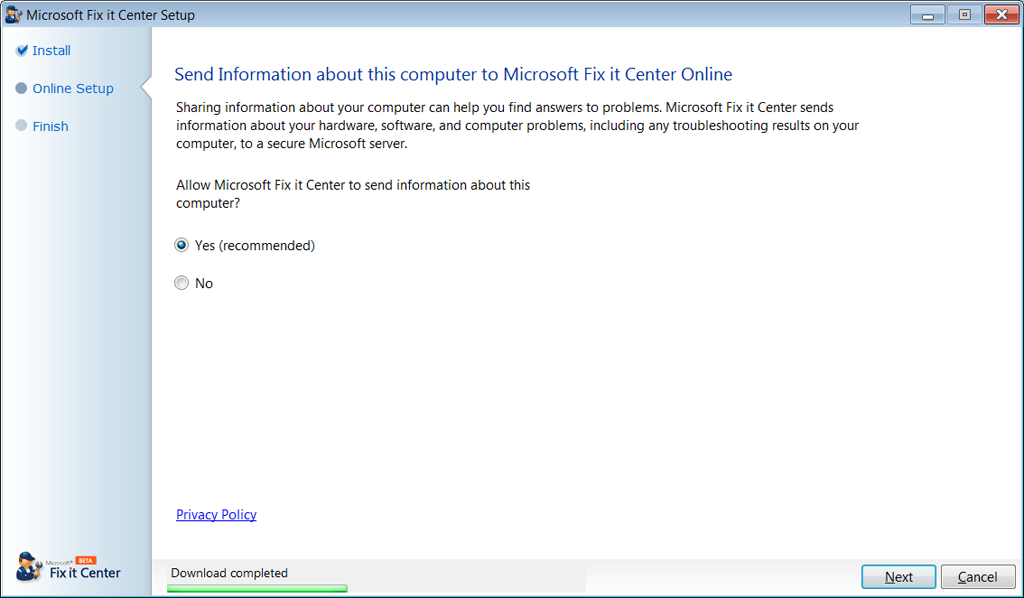The height and width of the screenshot is (598, 1024).
Task: Close the setup window
Action: point(1001,14)
